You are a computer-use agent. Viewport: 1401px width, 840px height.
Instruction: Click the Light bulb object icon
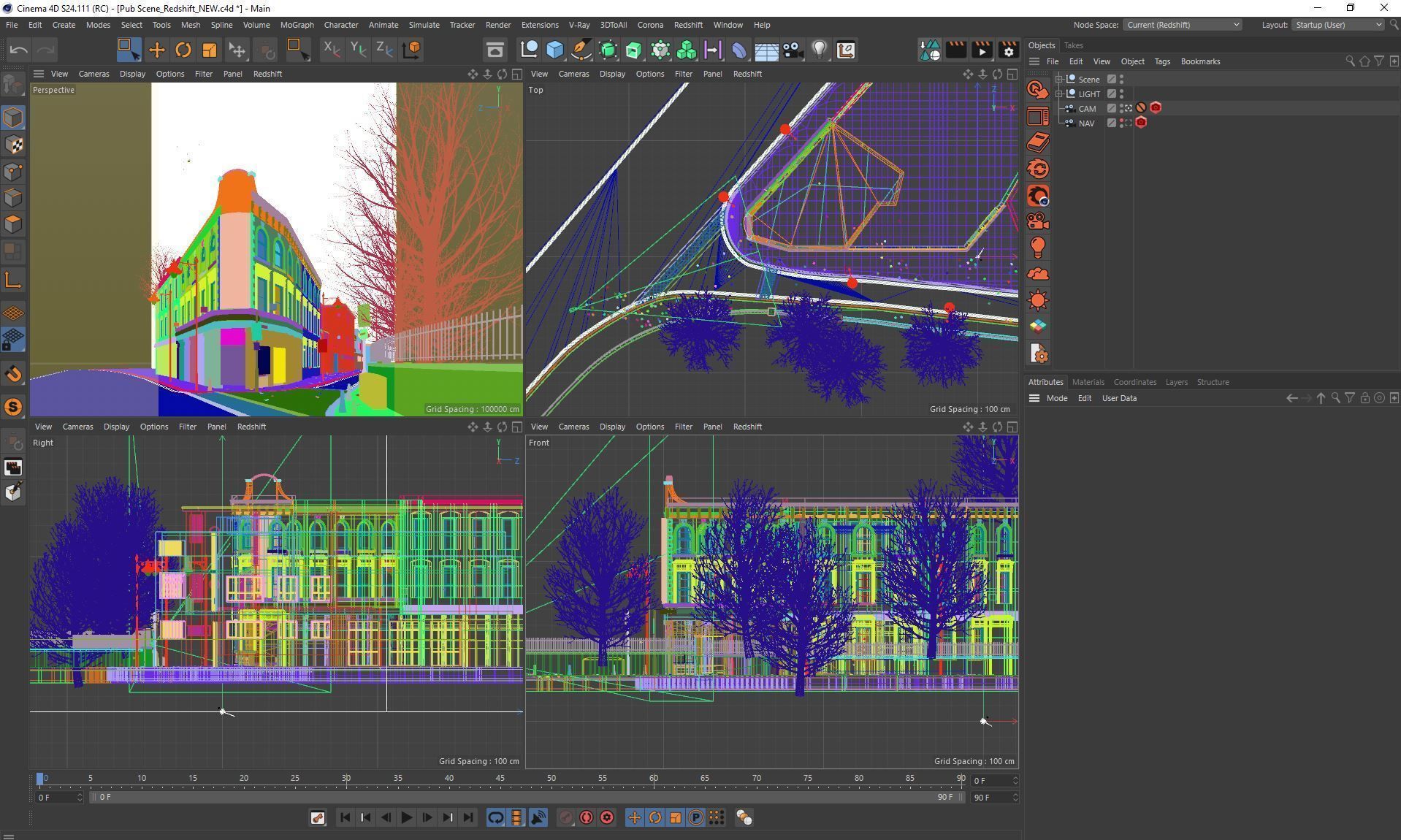[820, 50]
